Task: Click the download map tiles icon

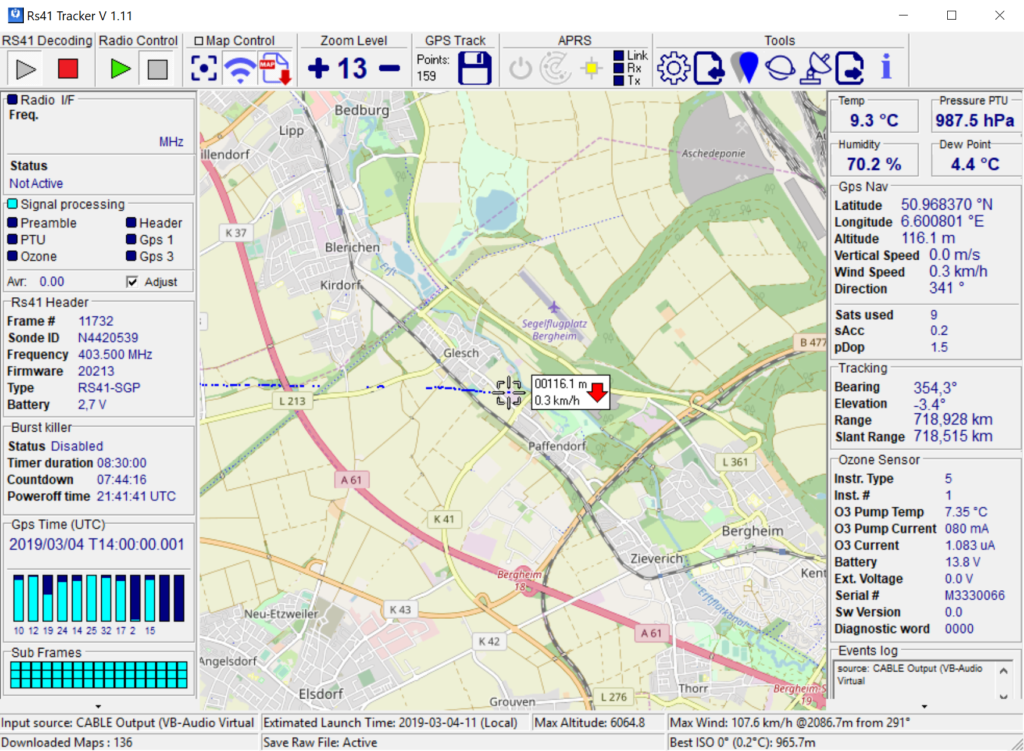Action: click(x=274, y=69)
